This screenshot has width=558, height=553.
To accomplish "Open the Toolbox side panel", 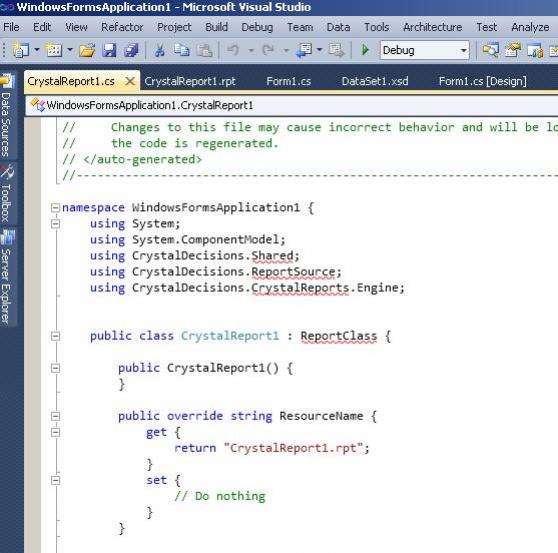I will tap(7, 194).
